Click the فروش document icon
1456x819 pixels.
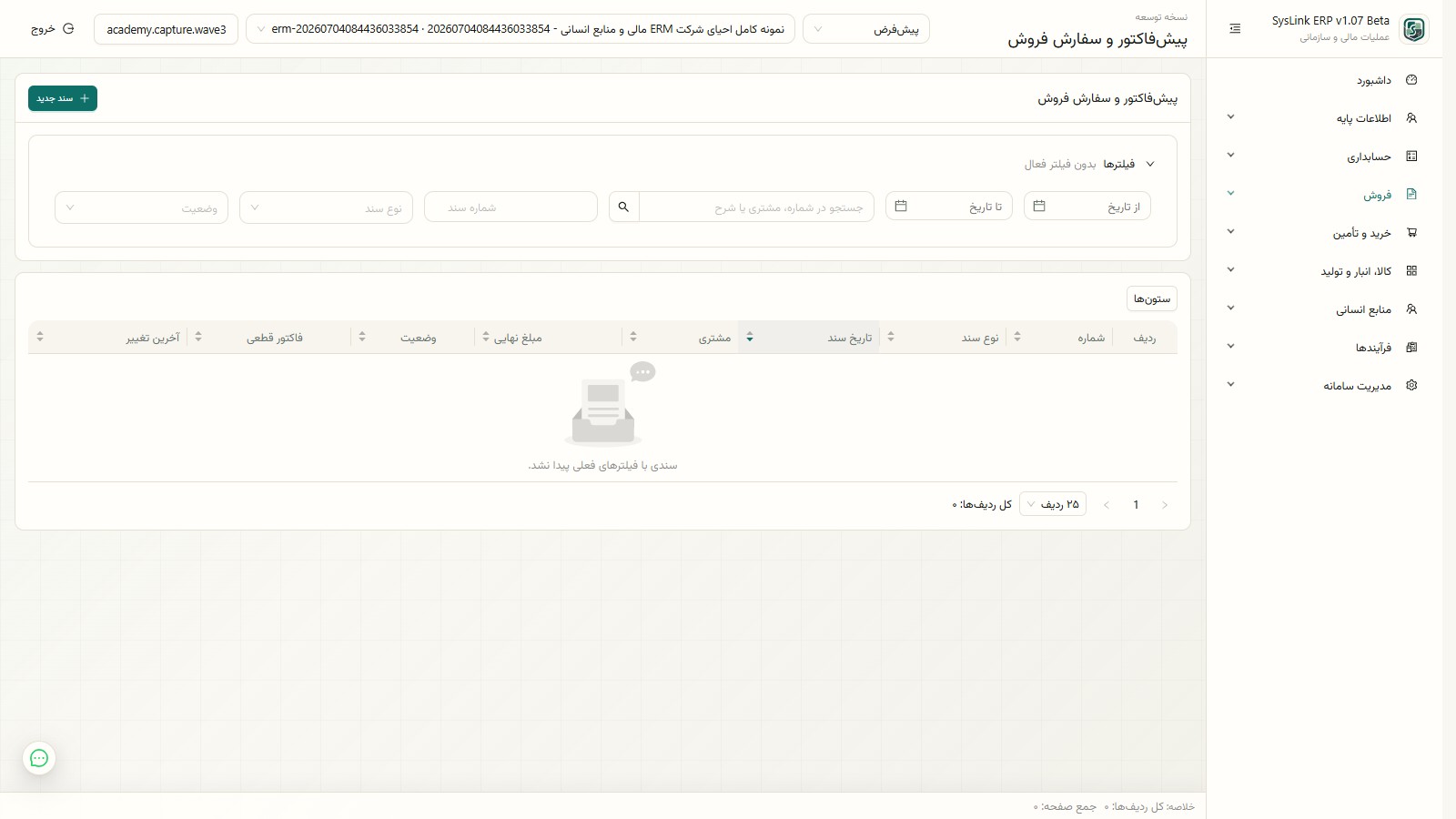click(x=1411, y=195)
